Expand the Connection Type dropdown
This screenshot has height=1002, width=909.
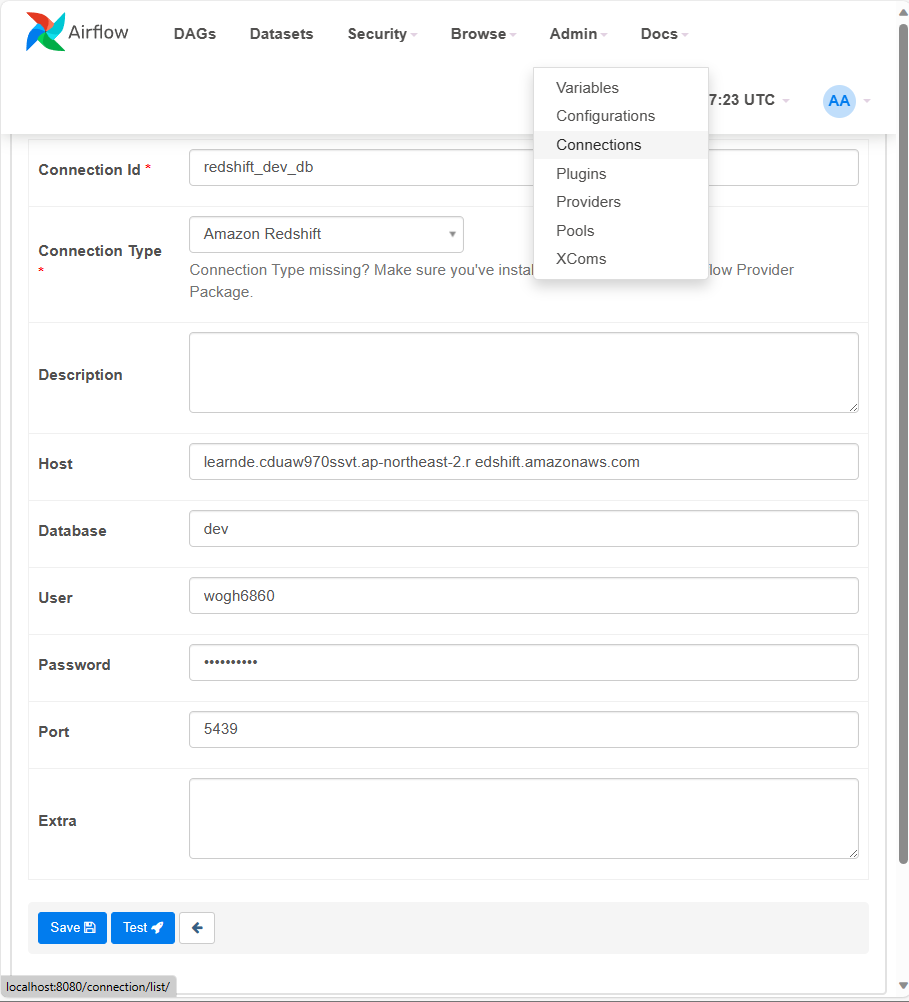click(326, 235)
